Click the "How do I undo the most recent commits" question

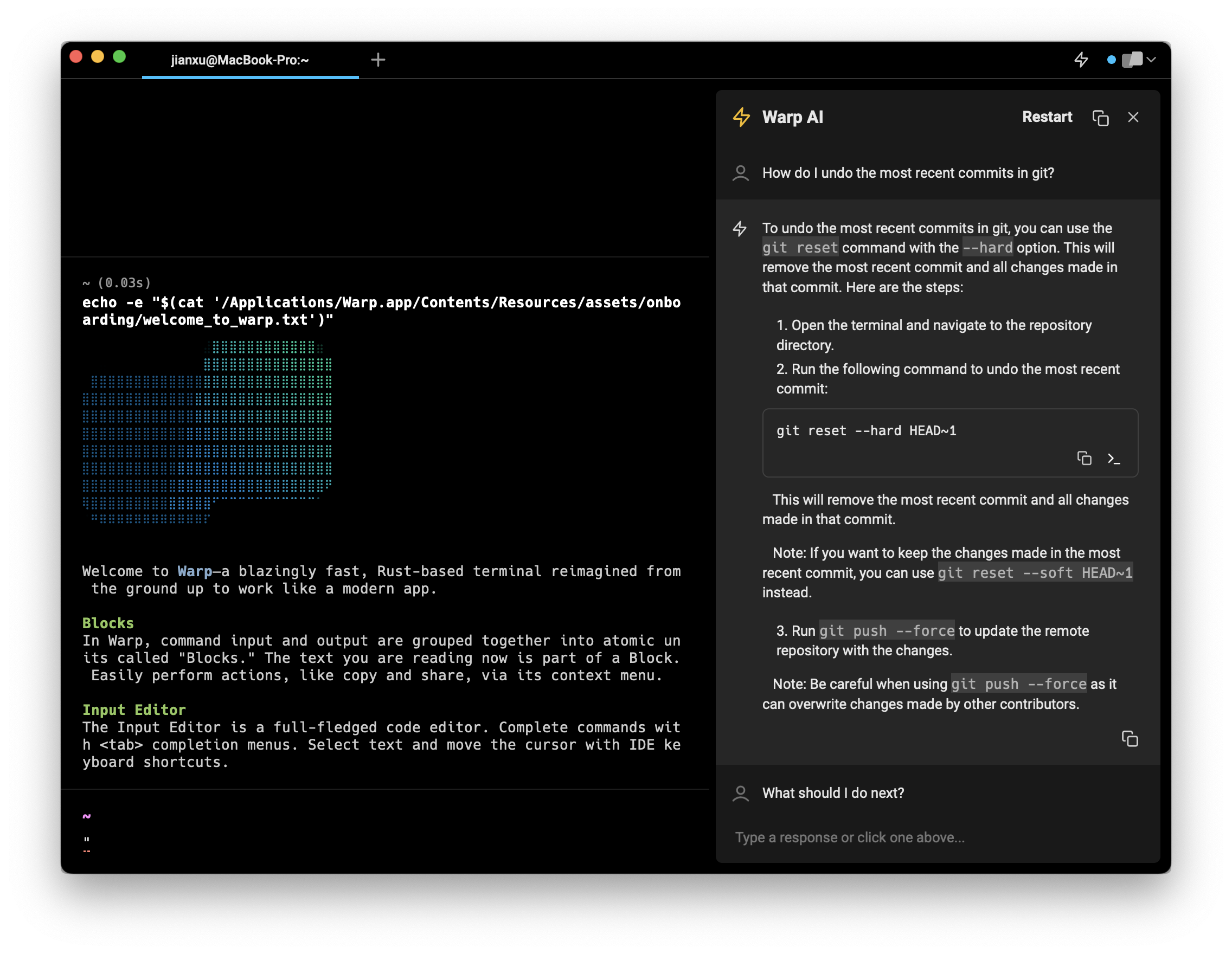click(908, 173)
